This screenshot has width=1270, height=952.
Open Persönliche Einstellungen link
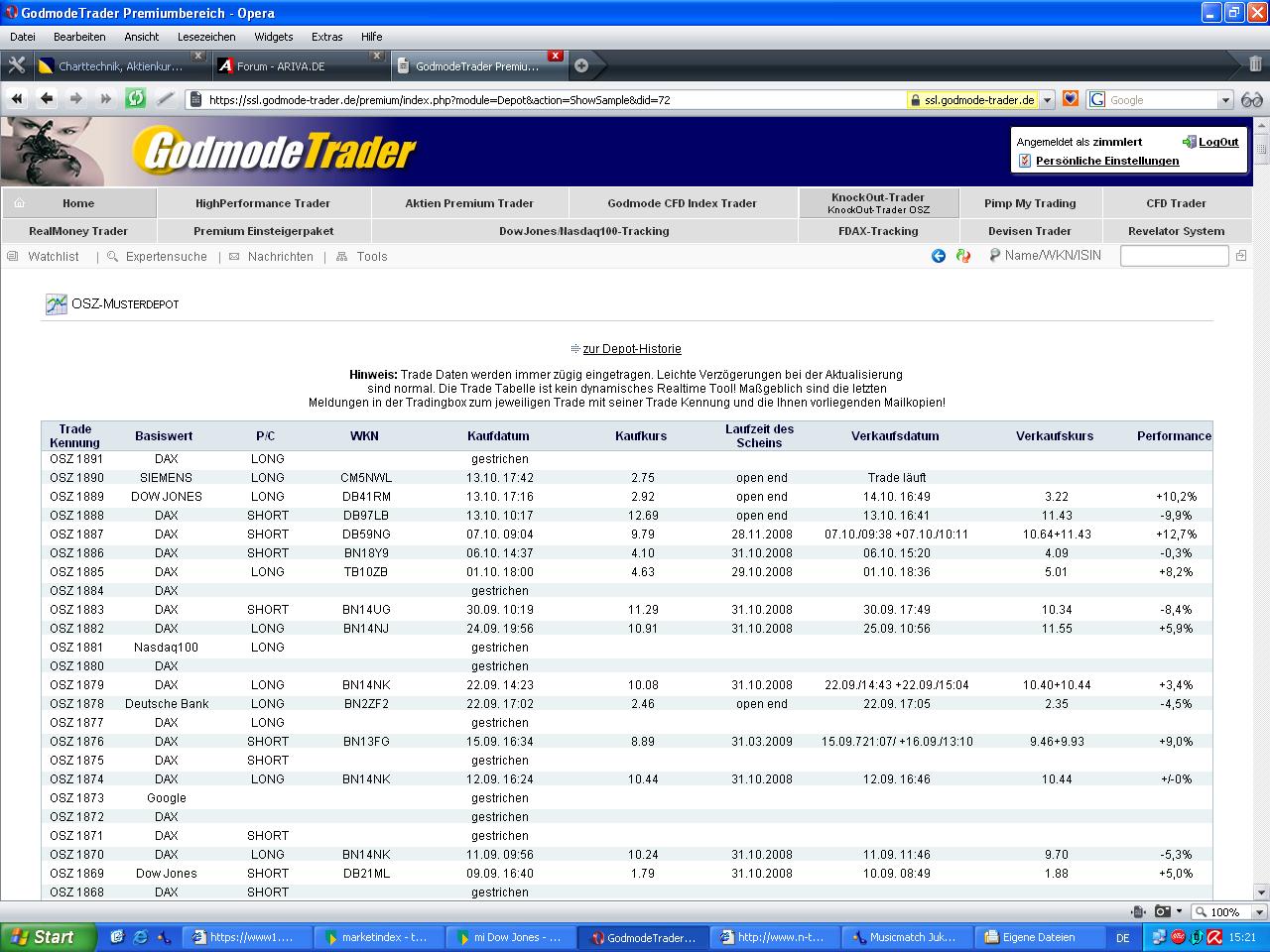(1107, 161)
